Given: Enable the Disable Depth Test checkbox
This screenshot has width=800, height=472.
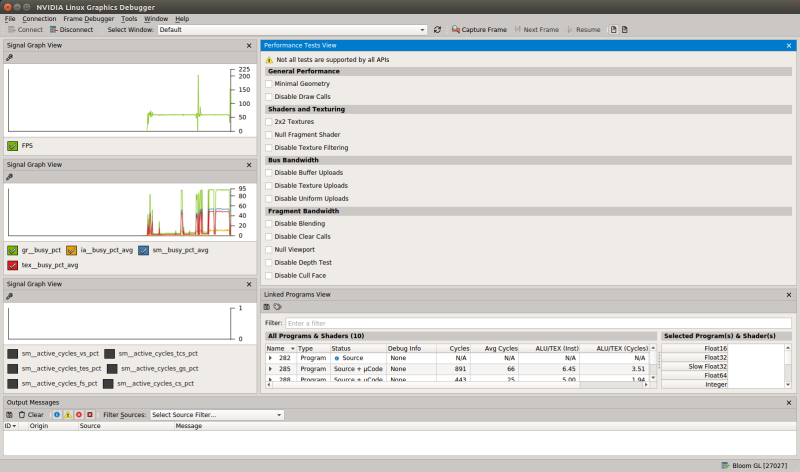Looking at the screenshot, I should (x=269, y=262).
